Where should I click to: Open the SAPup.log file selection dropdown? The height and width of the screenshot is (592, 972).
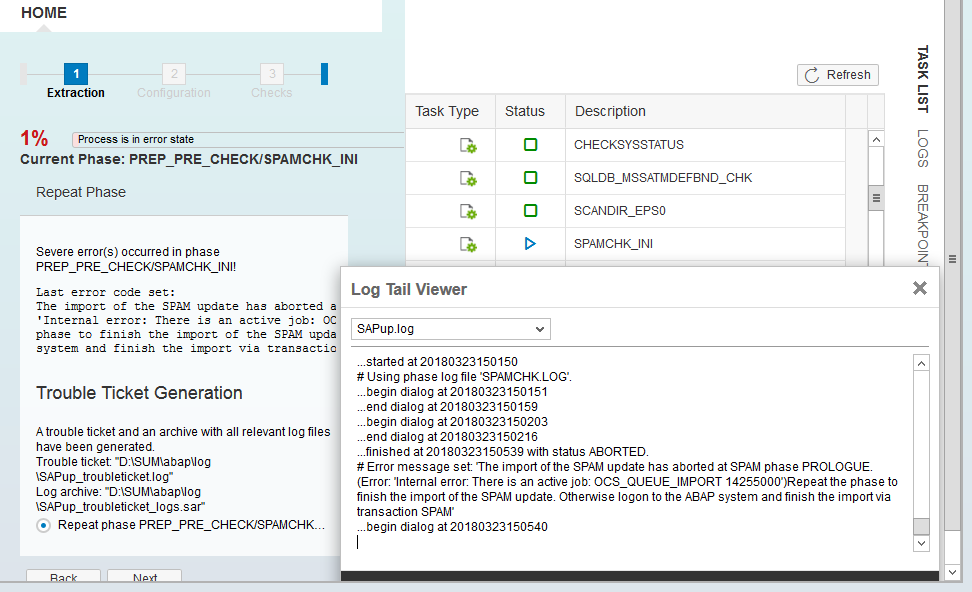(x=450, y=328)
